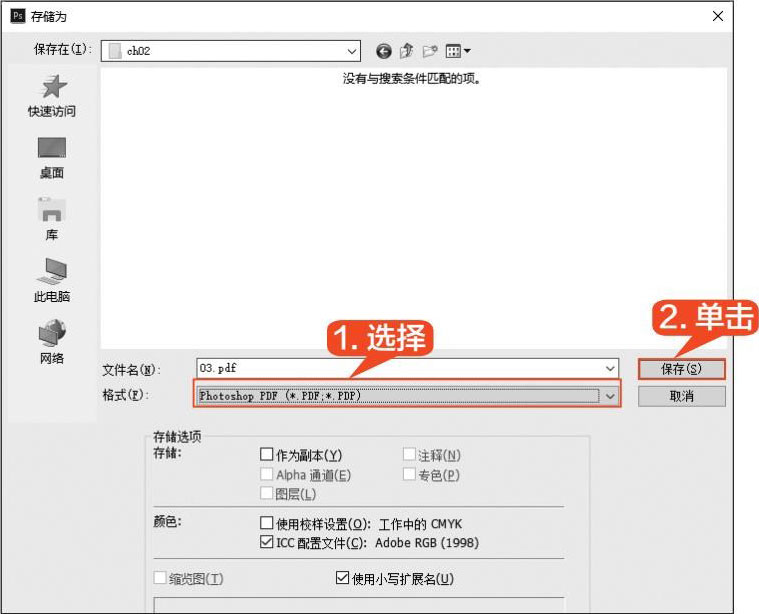Viewport: 759px width, 614px height.
Task: Click the Save button
Action: (x=681, y=369)
